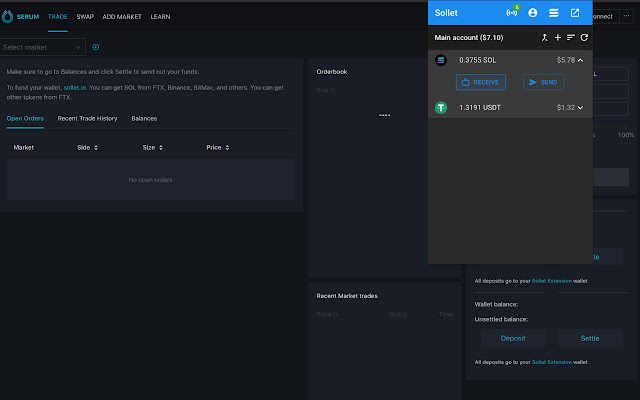Click the connected sites icon in Sollet header
Screen dimensions: 640x400
[x=513, y=13]
